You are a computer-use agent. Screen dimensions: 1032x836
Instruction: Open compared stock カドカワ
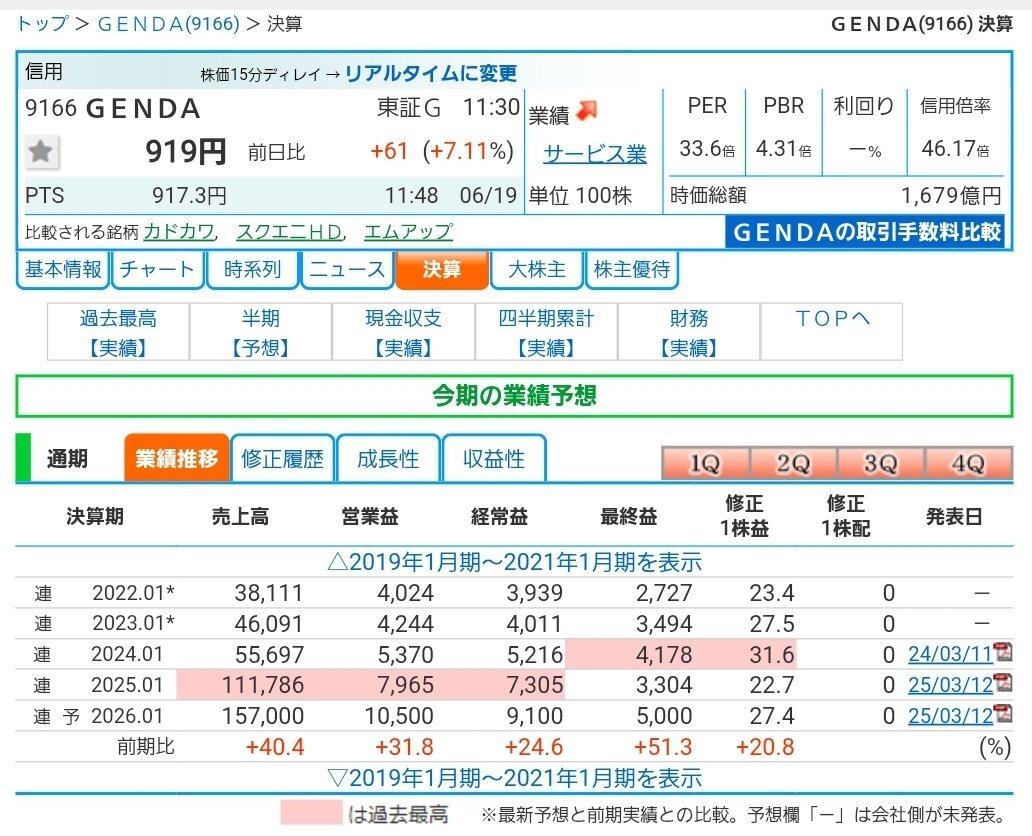click(180, 232)
